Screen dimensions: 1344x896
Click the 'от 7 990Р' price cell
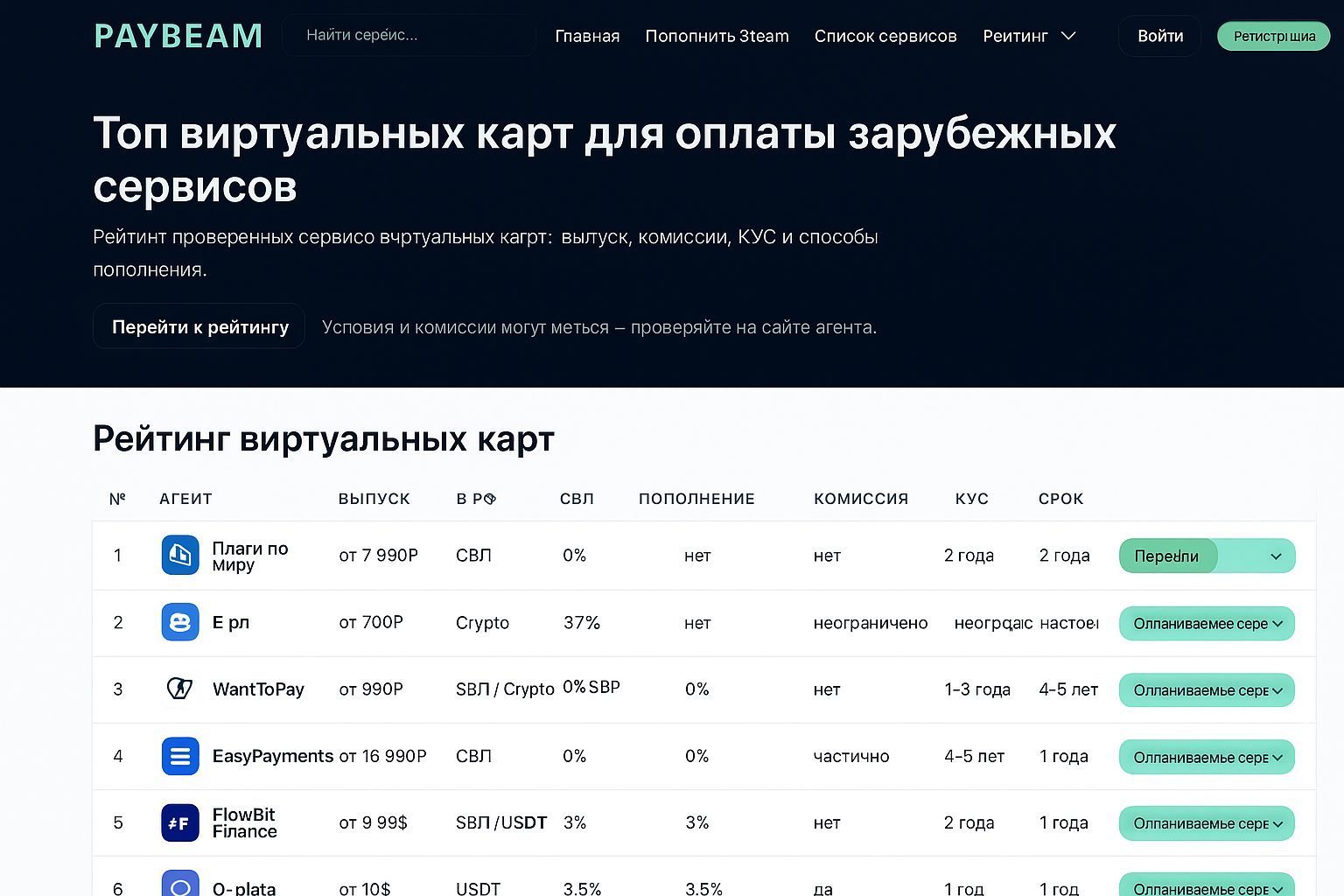pos(379,556)
